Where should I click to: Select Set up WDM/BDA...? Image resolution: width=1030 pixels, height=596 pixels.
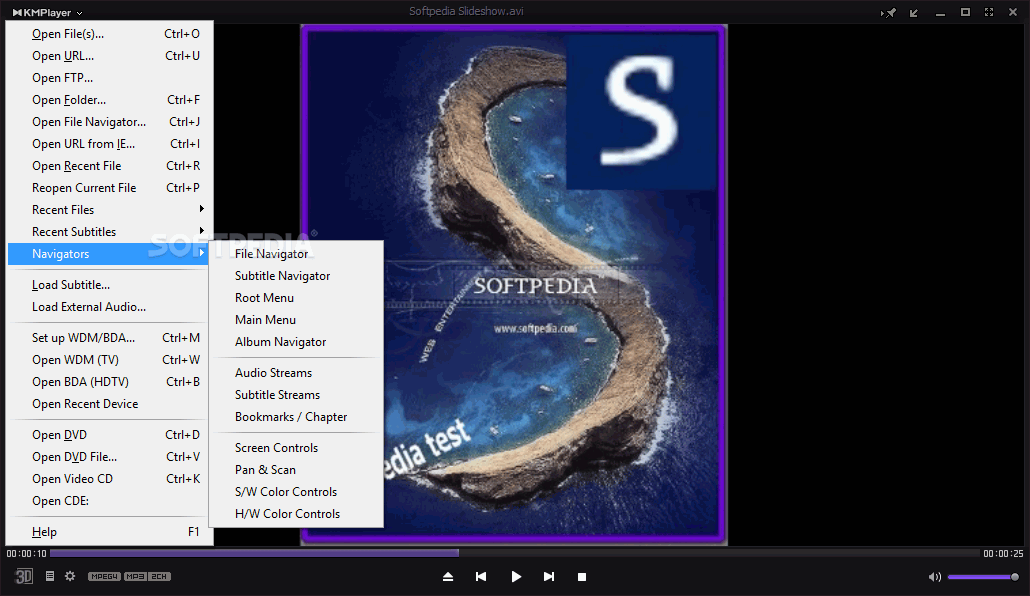tap(110, 338)
